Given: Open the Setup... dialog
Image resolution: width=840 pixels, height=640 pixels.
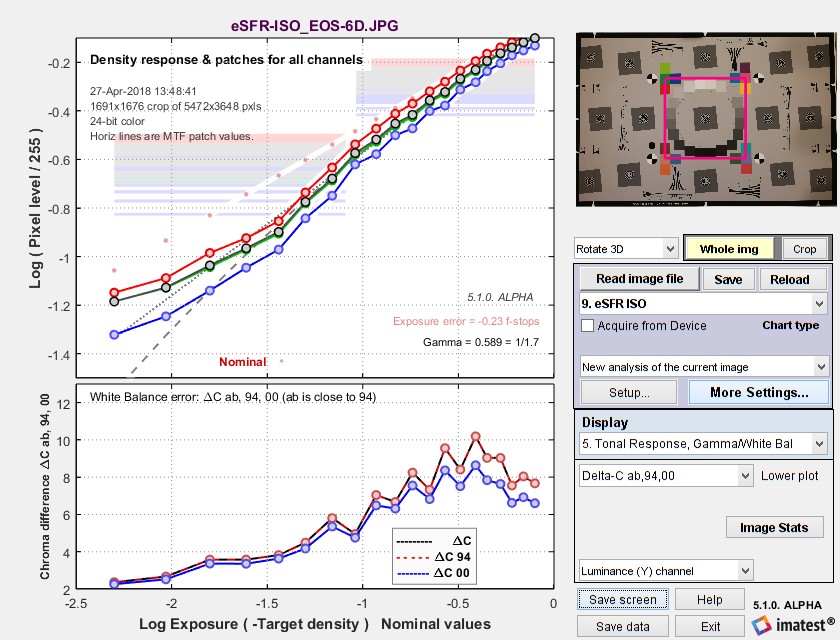Looking at the screenshot, I should tap(629, 393).
